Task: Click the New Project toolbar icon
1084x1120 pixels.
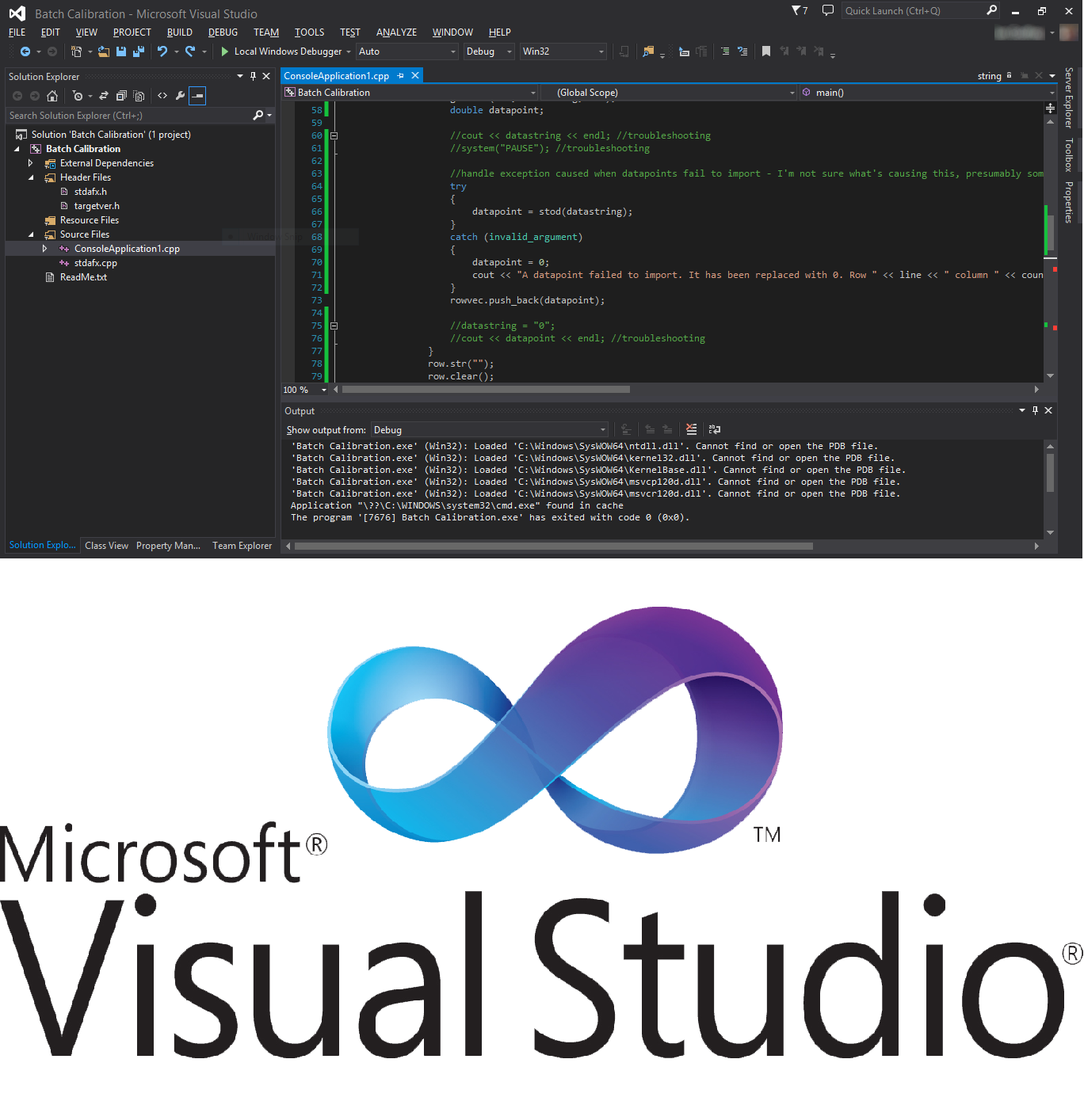Action: pyautogui.click(x=76, y=51)
